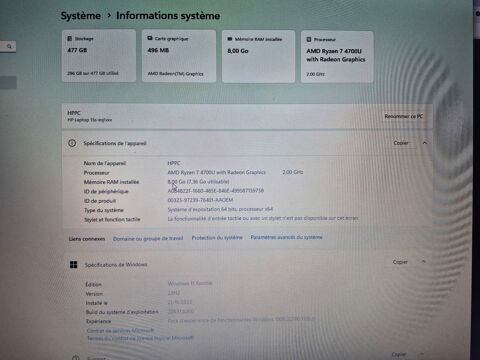Select the Installé le row label

pos(96,303)
